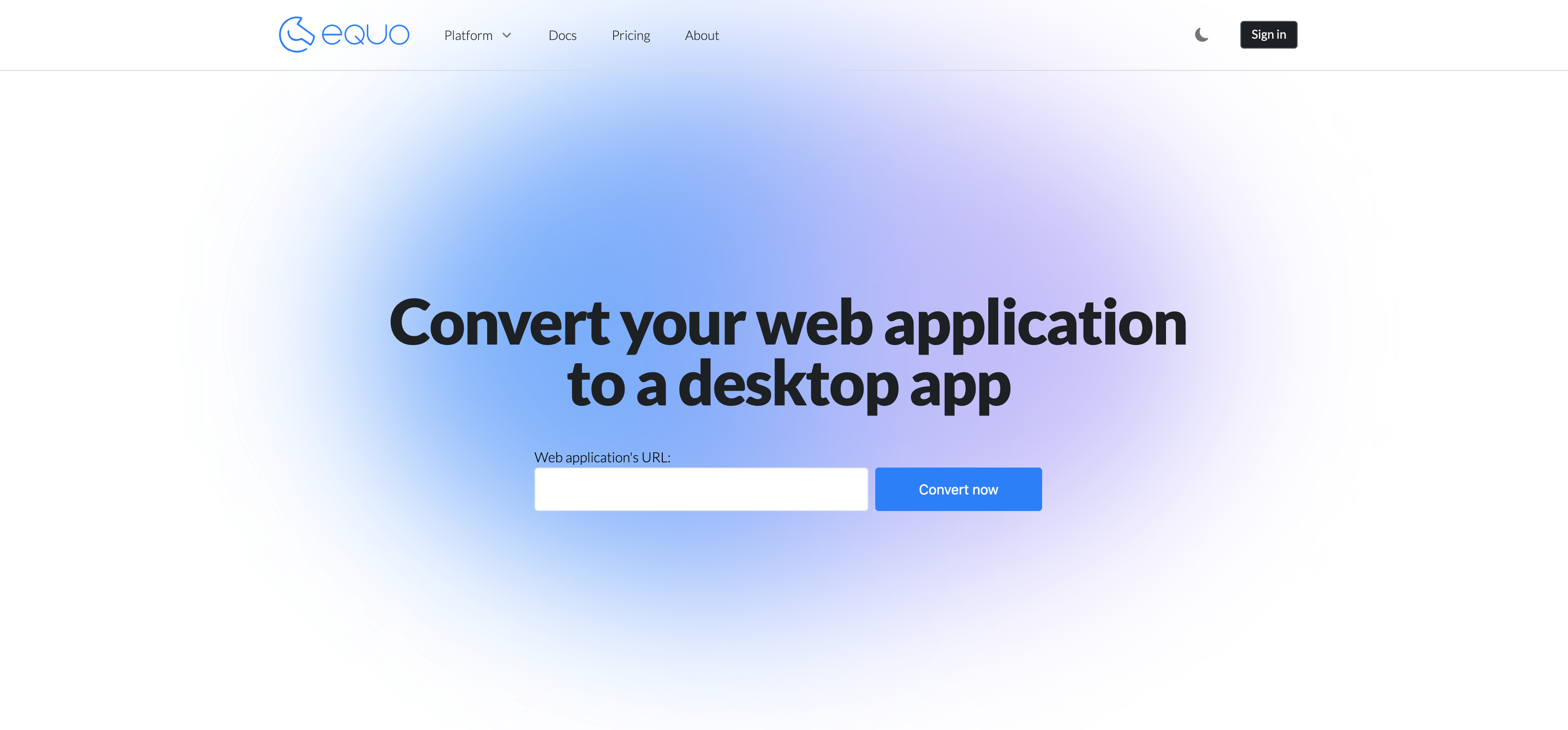Viewport: 1568px width, 730px height.
Task: Click the About navigation link
Action: [x=701, y=34]
